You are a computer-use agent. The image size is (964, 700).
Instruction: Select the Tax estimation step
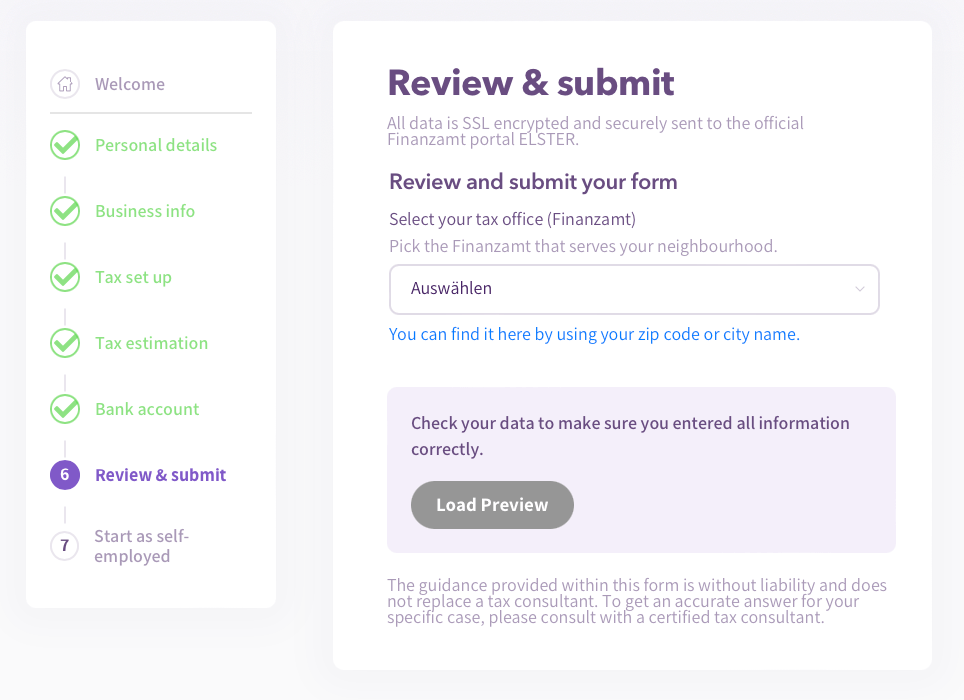coord(151,343)
